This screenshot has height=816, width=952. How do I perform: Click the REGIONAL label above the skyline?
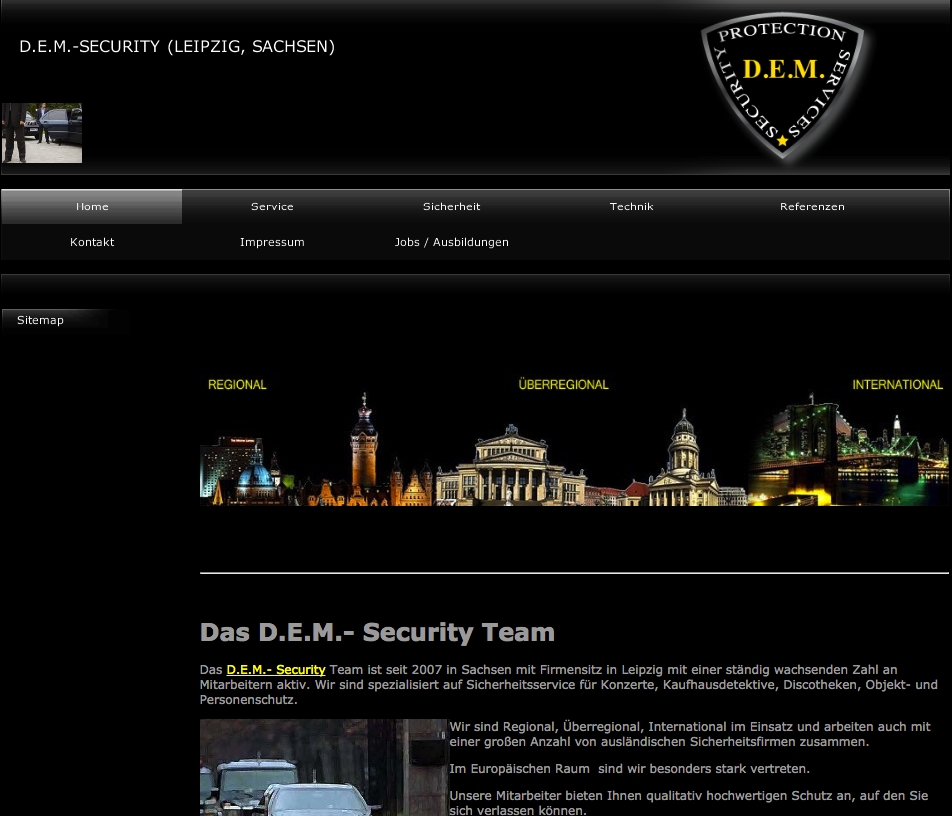point(237,384)
